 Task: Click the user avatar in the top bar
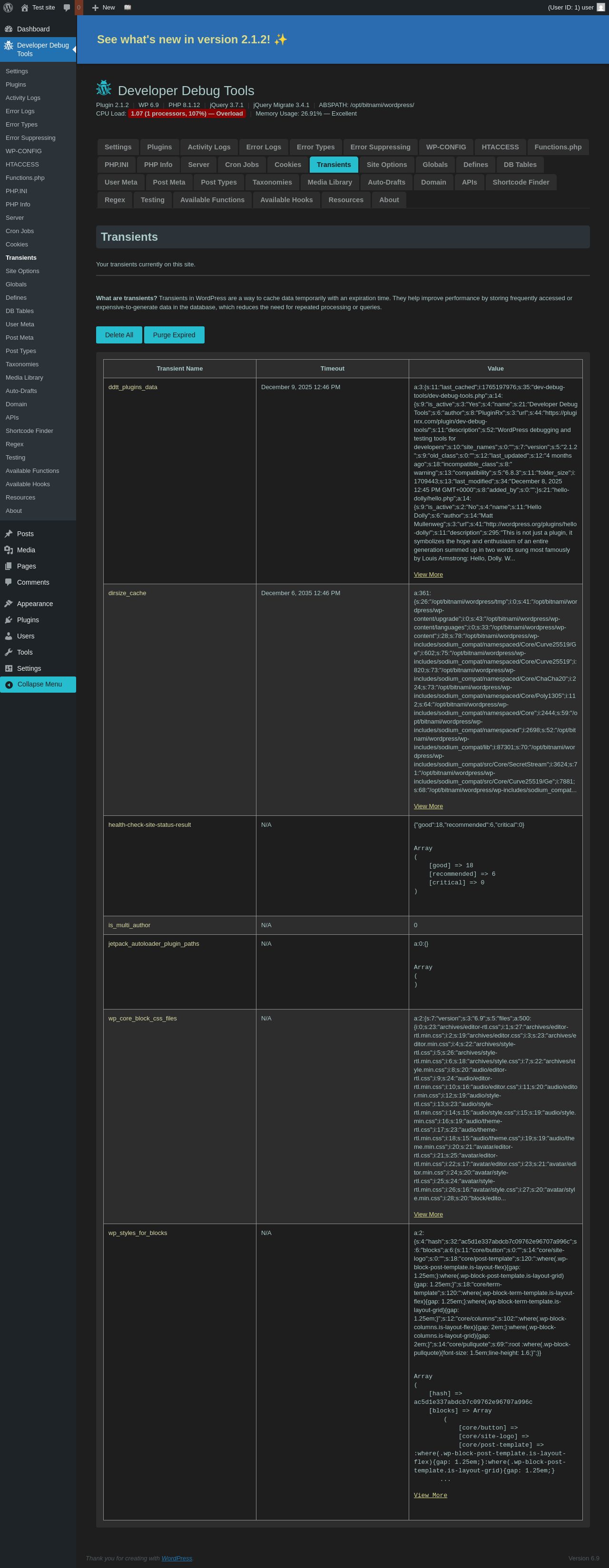[600, 7]
